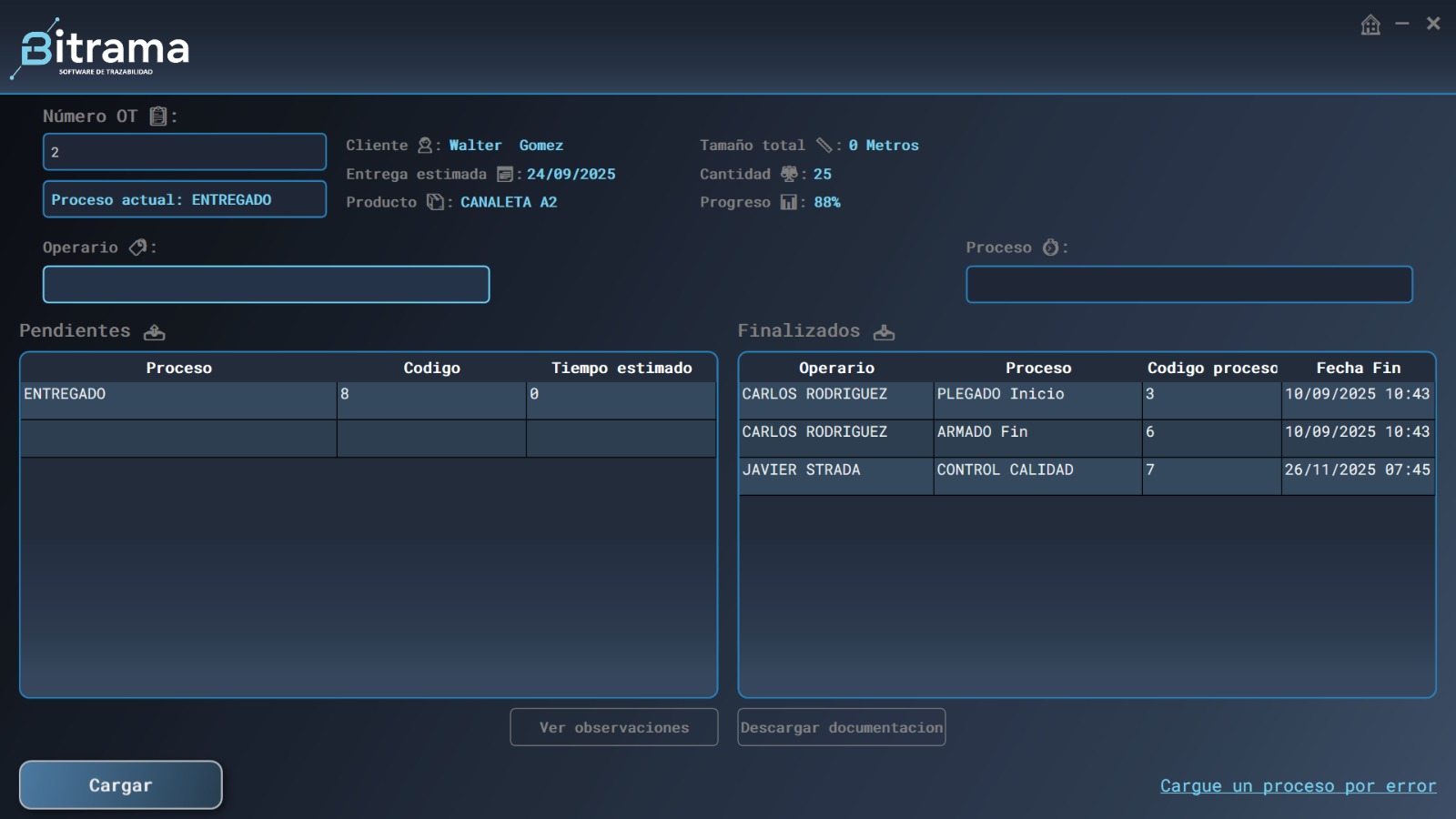
Task: Click the 88% progress value
Action: (827, 202)
